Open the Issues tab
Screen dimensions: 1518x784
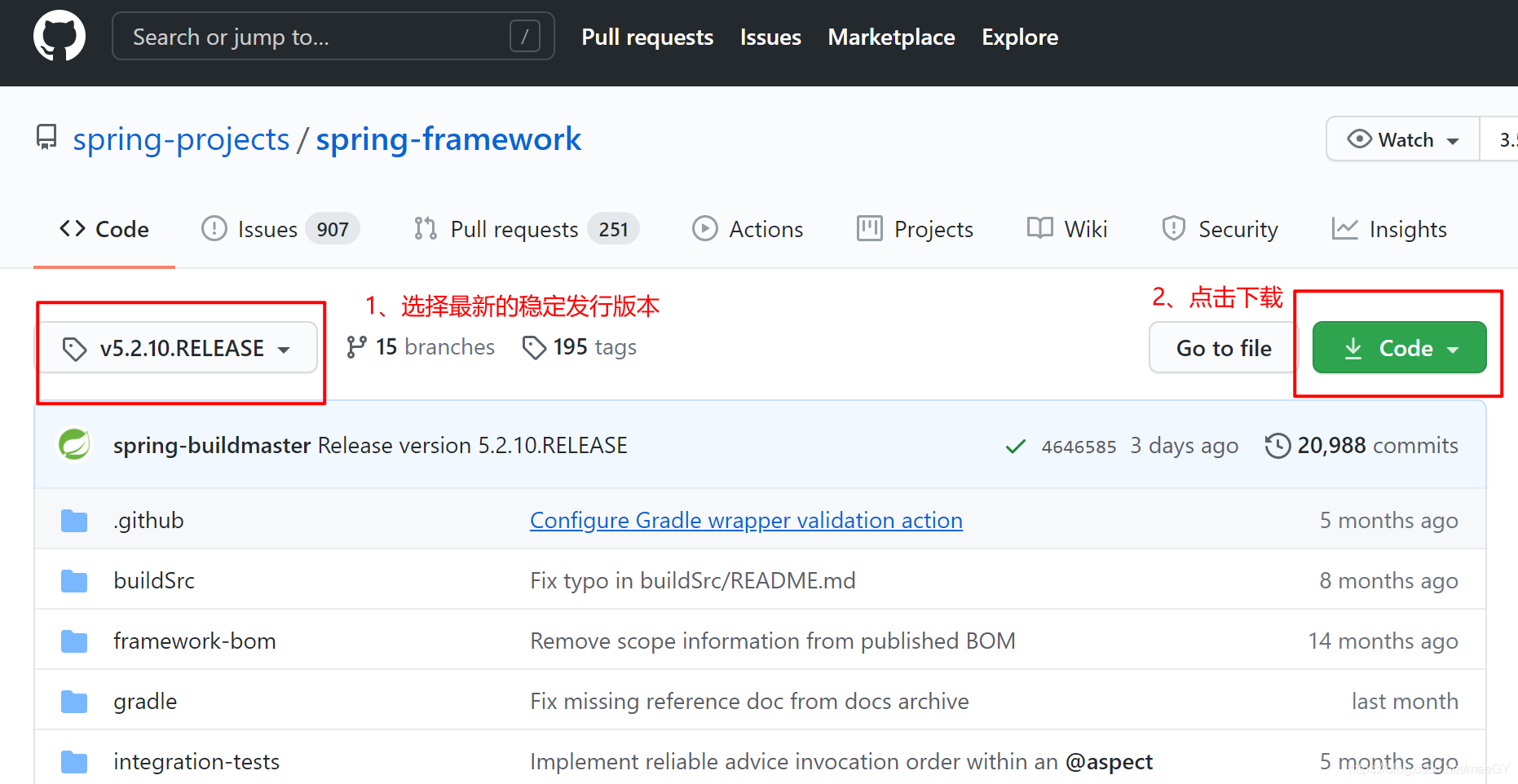click(x=280, y=230)
